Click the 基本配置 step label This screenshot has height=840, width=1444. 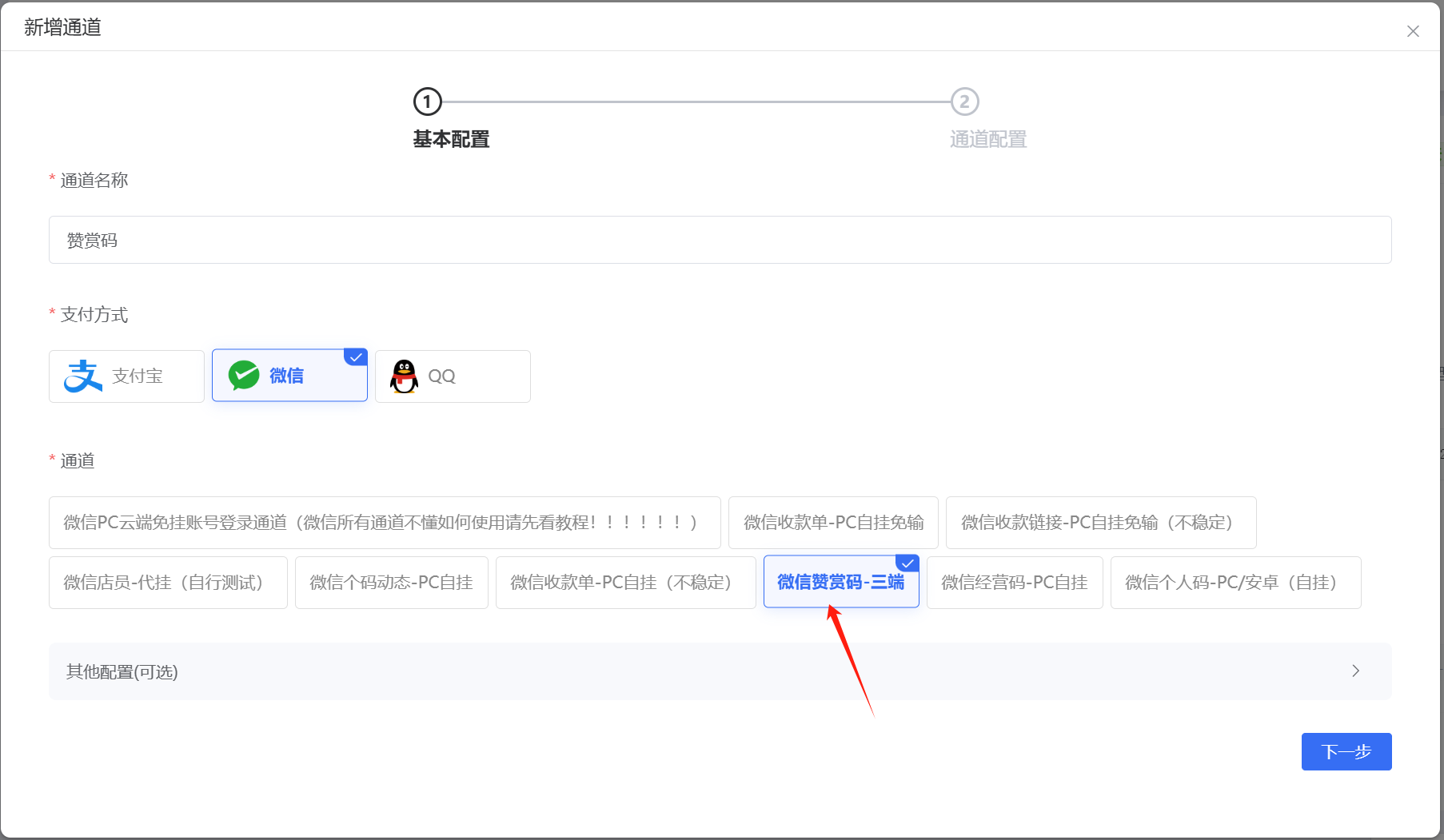click(451, 140)
